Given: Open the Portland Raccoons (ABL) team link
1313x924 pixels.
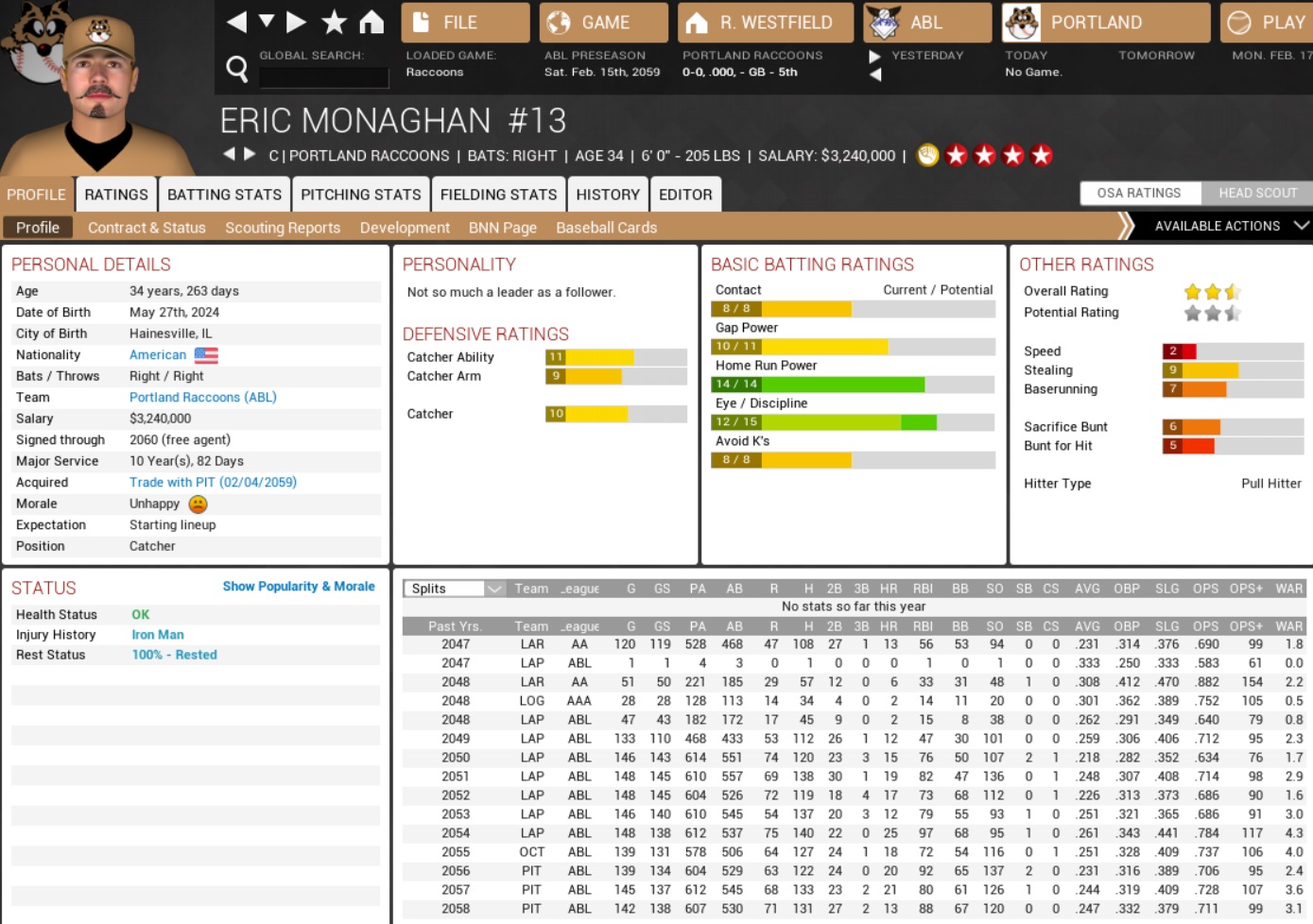Looking at the screenshot, I should click(202, 398).
